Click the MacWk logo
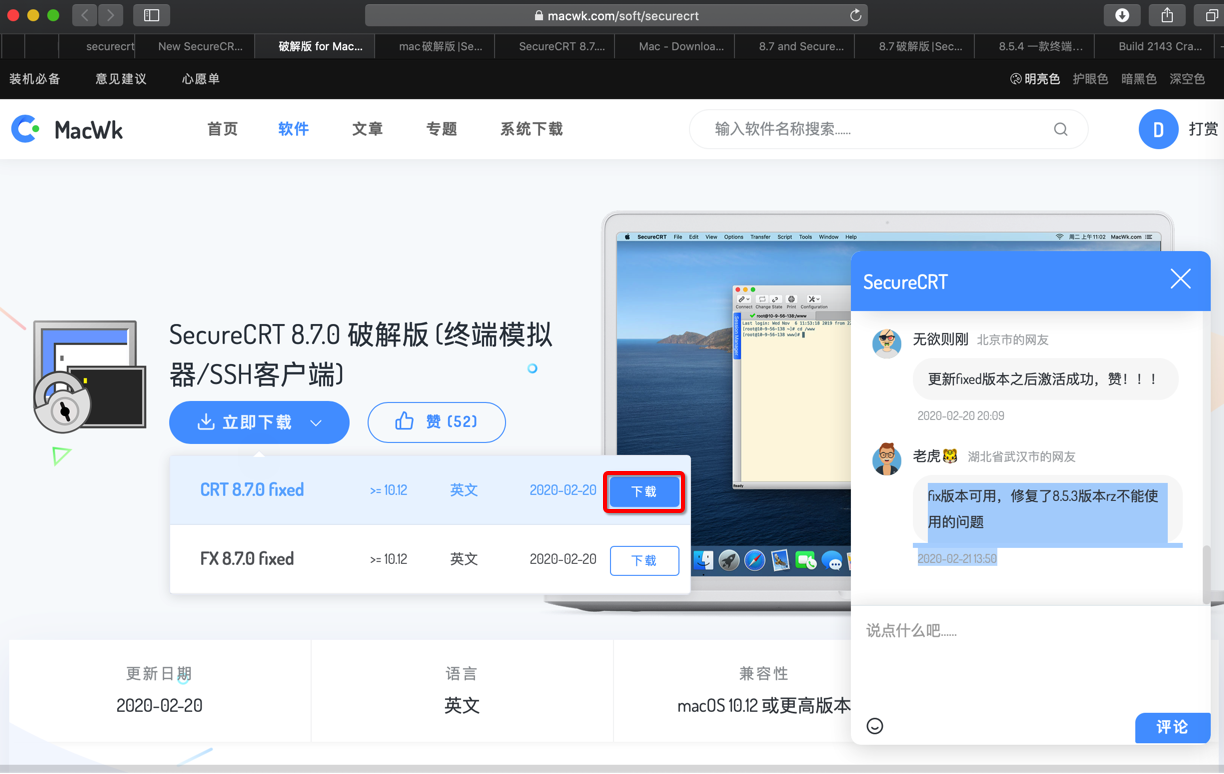1224x774 pixels. (x=67, y=129)
